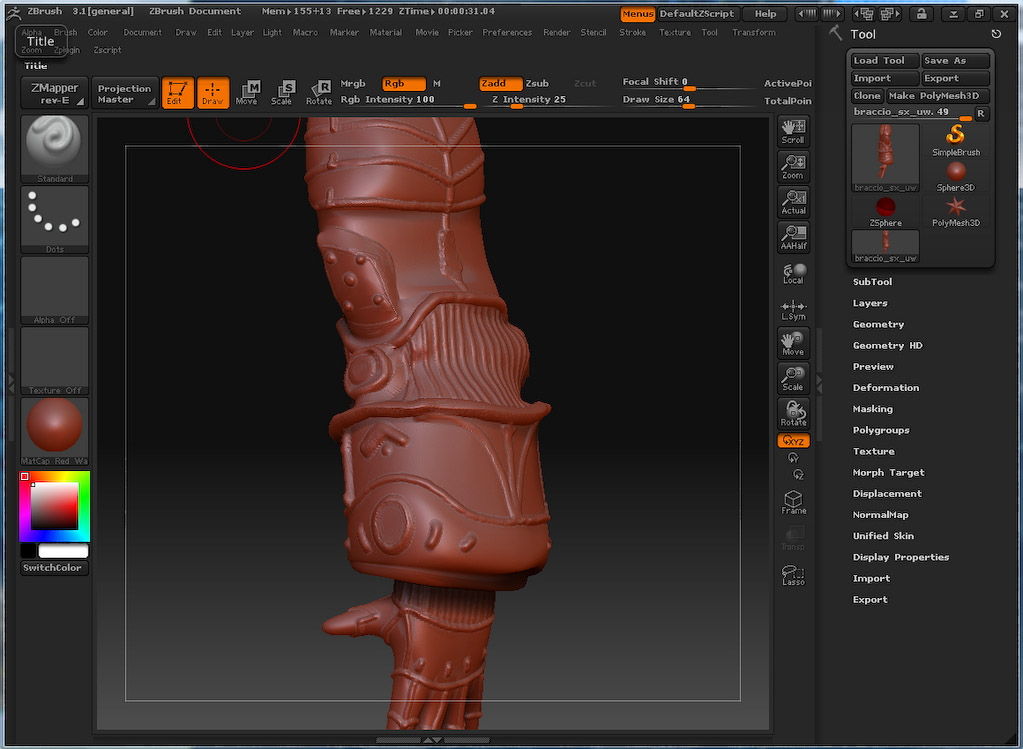Click the Zoom canvas icon
This screenshot has width=1023, height=749.
click(x=793, y=166)
